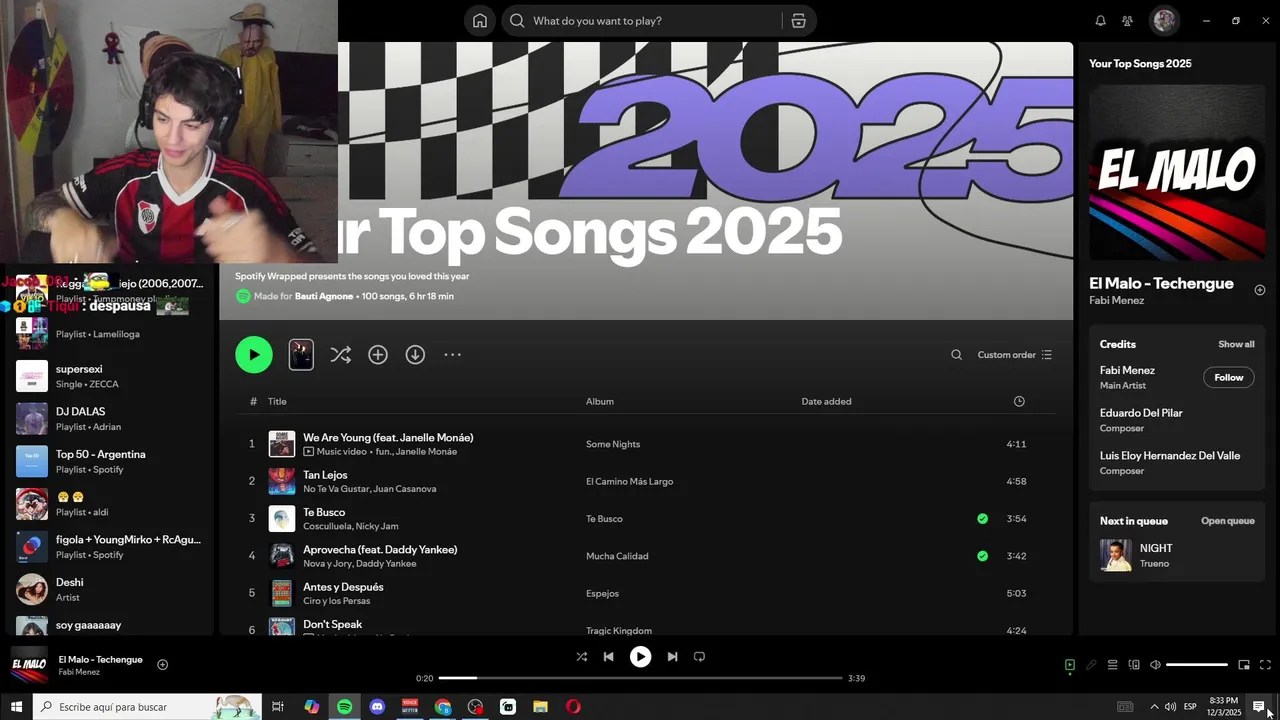Viewport: 1280px width, 720px height.
Task: Toggle saved checkmark on Te Busco
Action: [x=982, y=519]
